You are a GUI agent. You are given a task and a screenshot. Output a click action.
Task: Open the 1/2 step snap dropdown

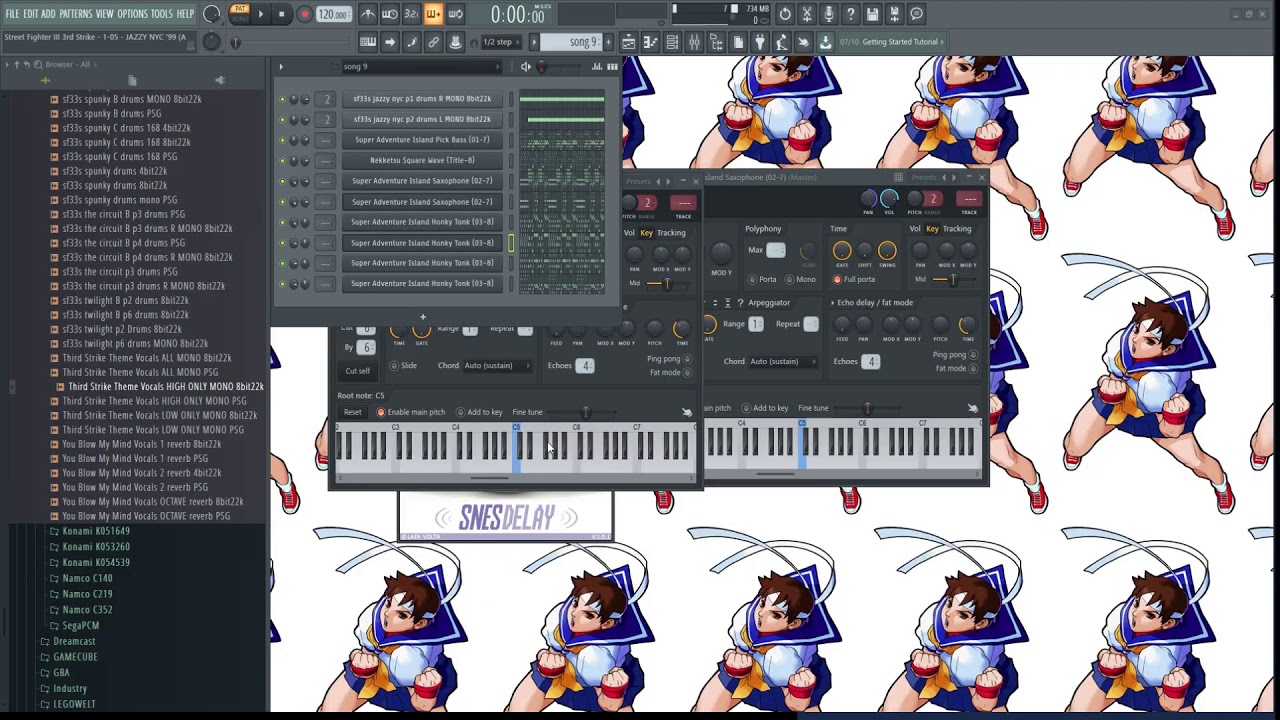[502, 42]
